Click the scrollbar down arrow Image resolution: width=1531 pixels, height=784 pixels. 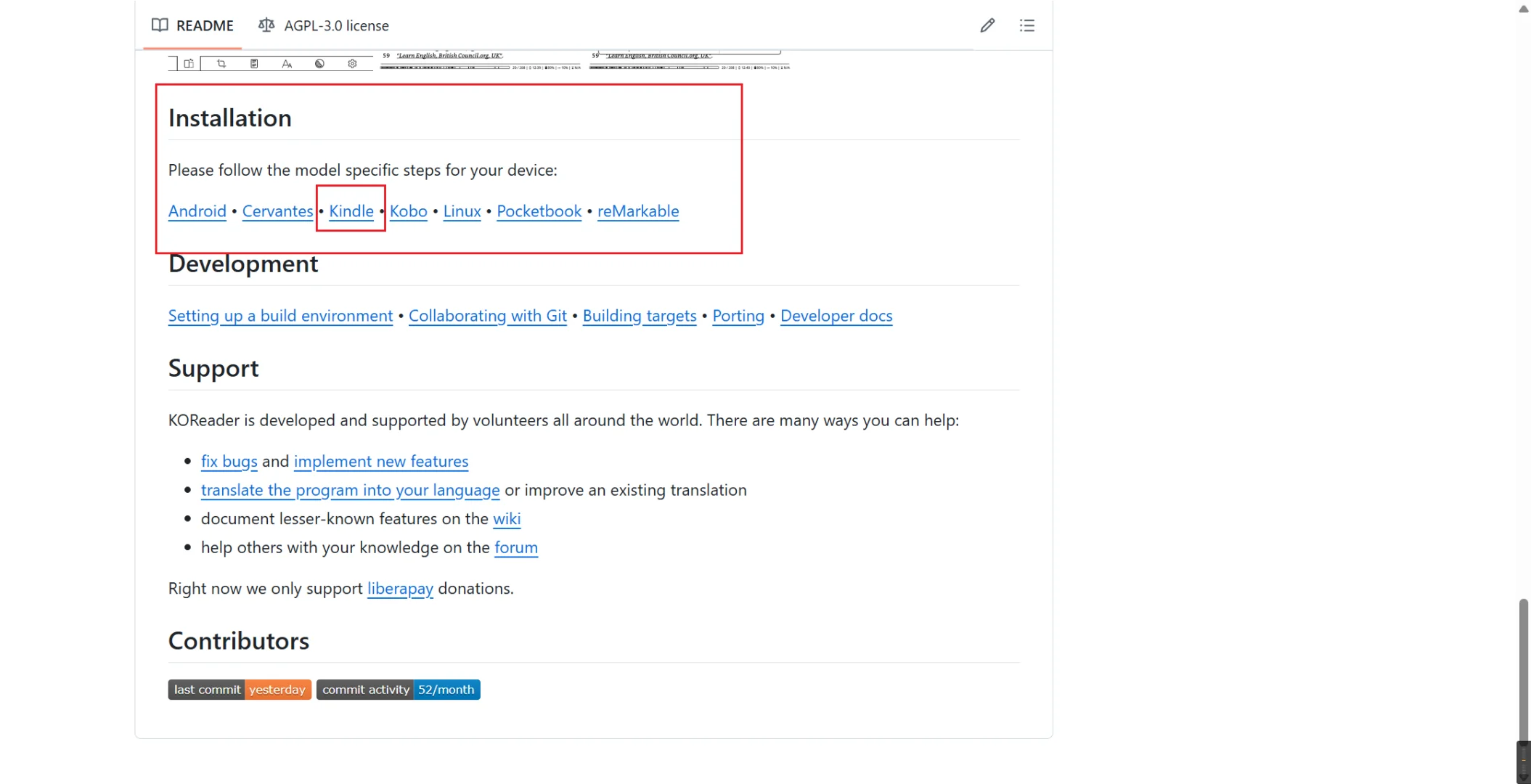coord(1523,777)
